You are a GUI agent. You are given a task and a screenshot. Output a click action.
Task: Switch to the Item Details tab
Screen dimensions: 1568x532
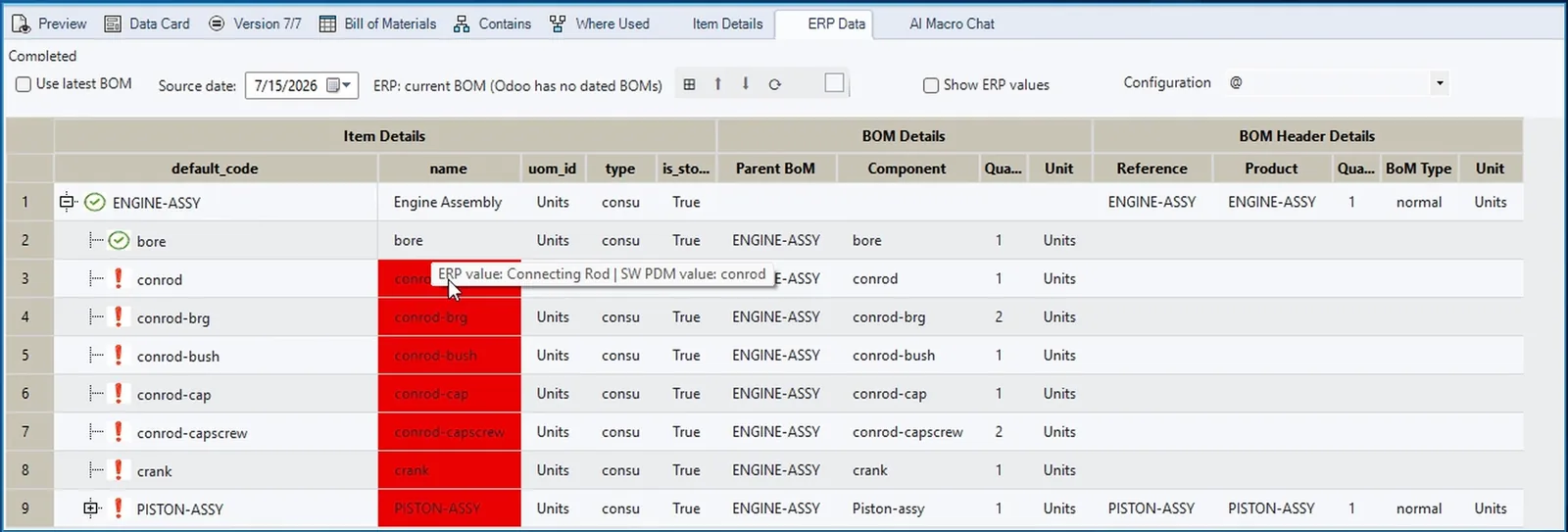click(727, 24)
